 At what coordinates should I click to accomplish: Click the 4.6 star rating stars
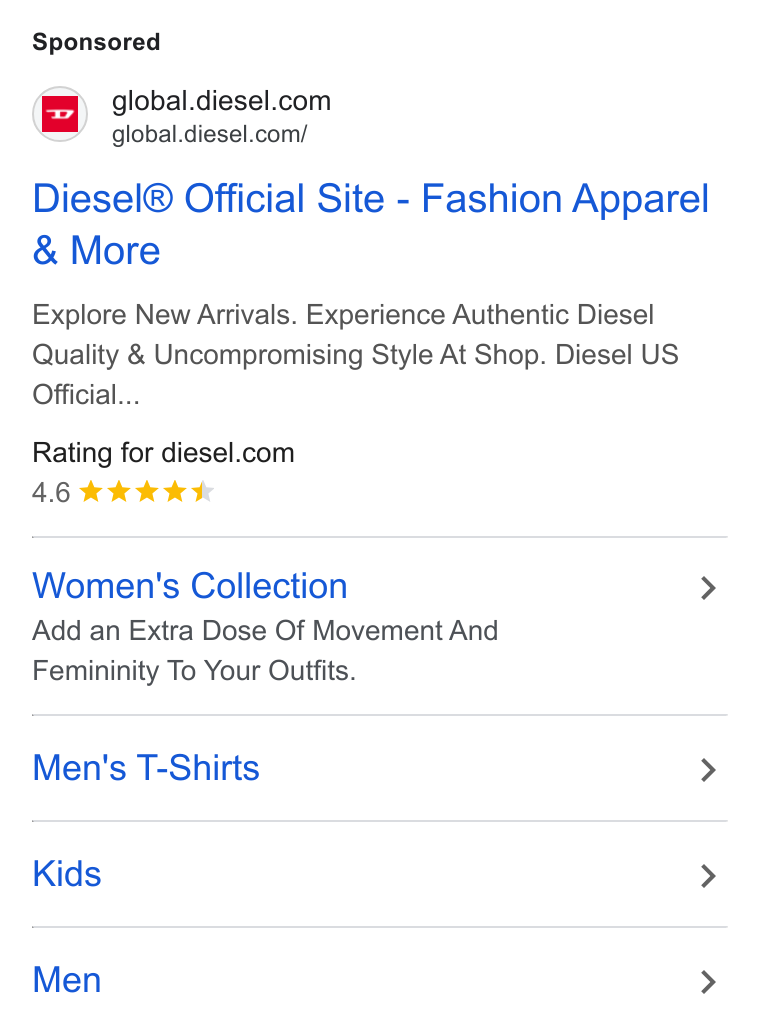147,492
